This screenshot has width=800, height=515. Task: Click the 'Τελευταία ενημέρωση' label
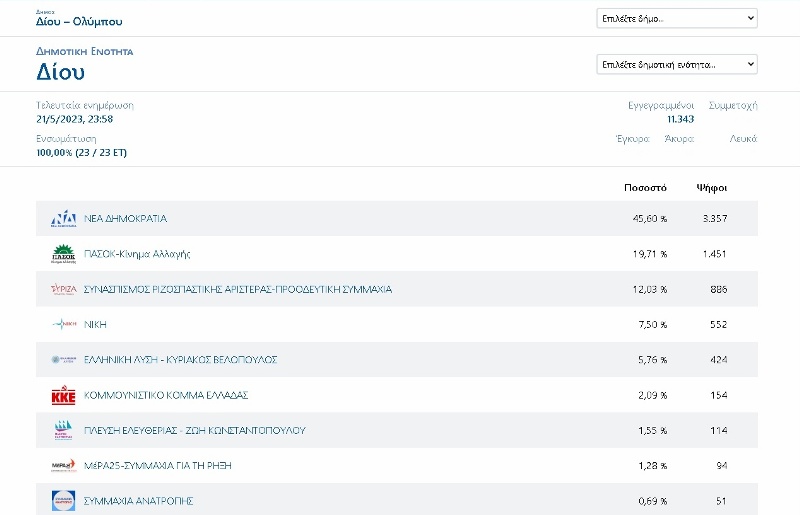85,106
